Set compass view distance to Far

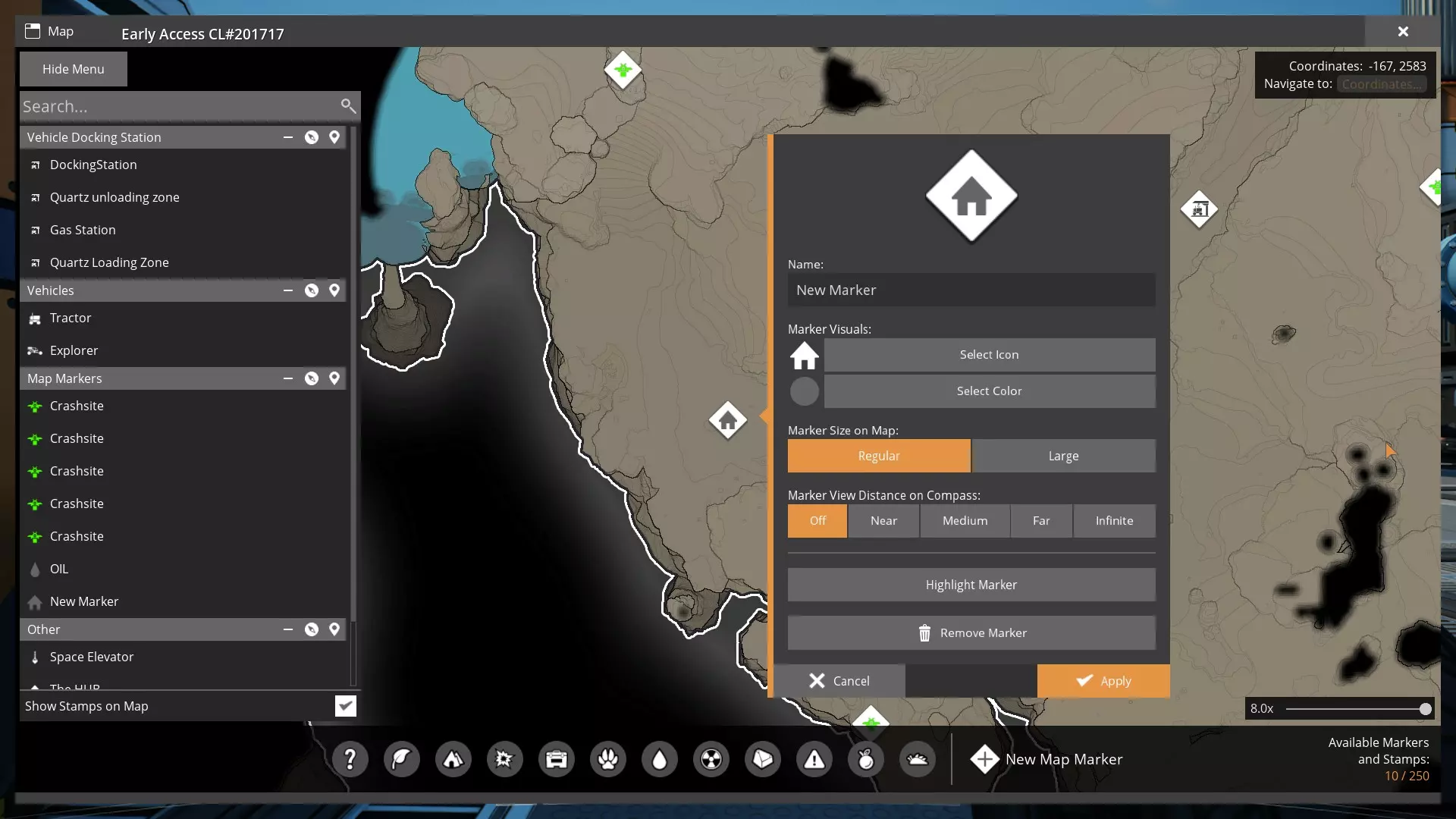(x=1041, y=521)
